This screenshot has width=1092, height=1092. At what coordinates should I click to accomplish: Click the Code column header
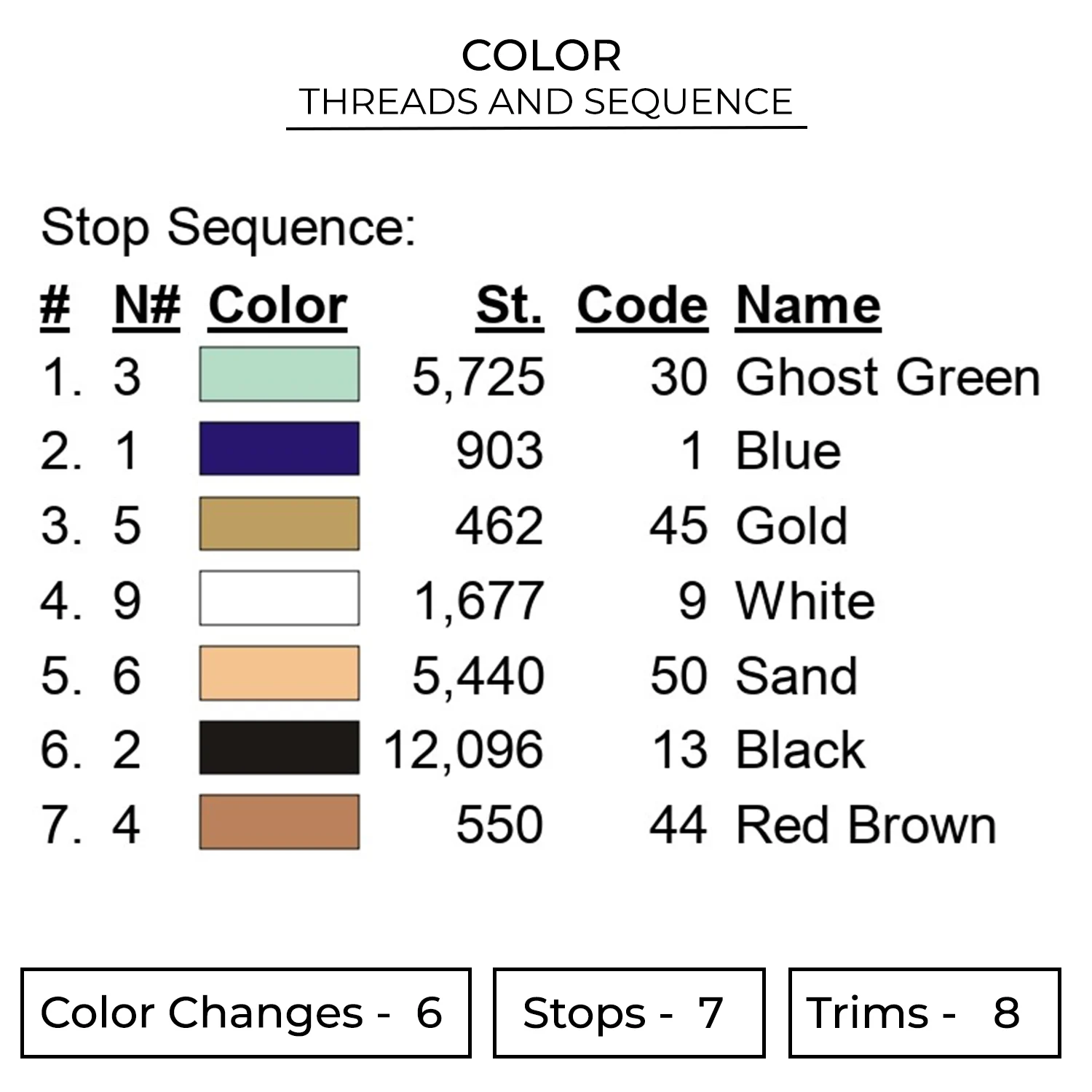tap(642, 306)
